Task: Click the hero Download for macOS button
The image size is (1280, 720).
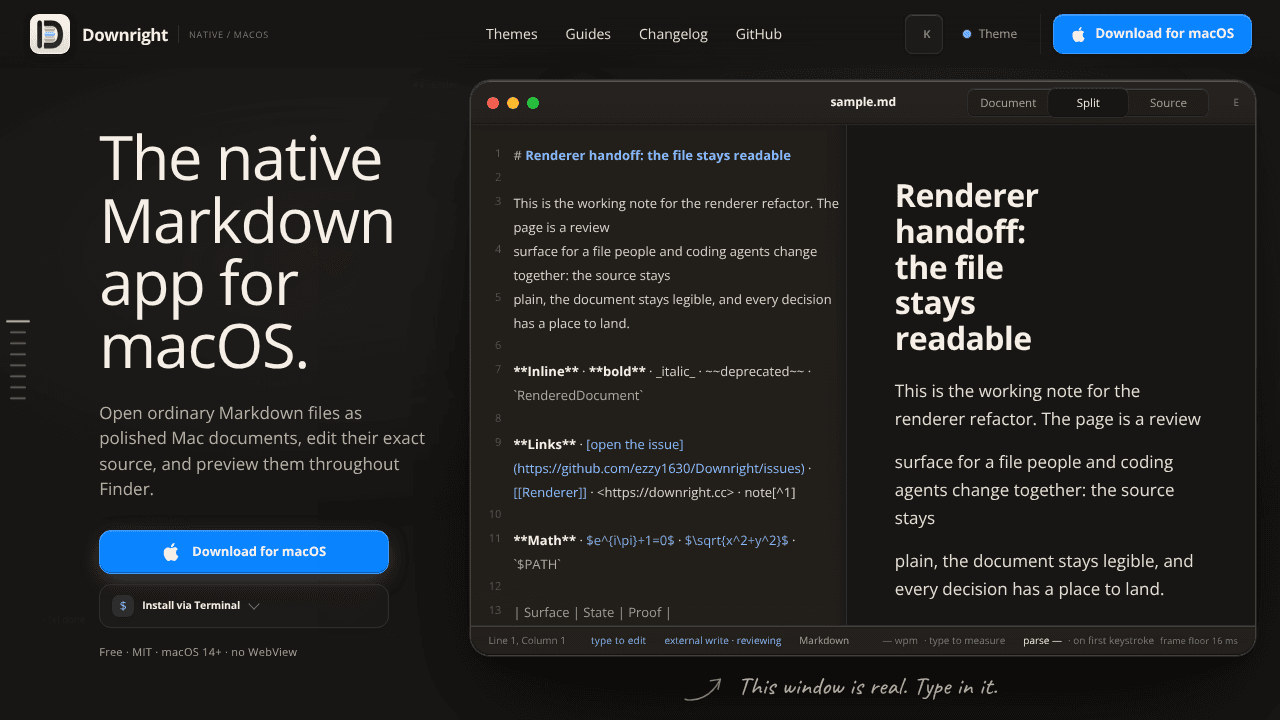Action: tap(244, 552)
